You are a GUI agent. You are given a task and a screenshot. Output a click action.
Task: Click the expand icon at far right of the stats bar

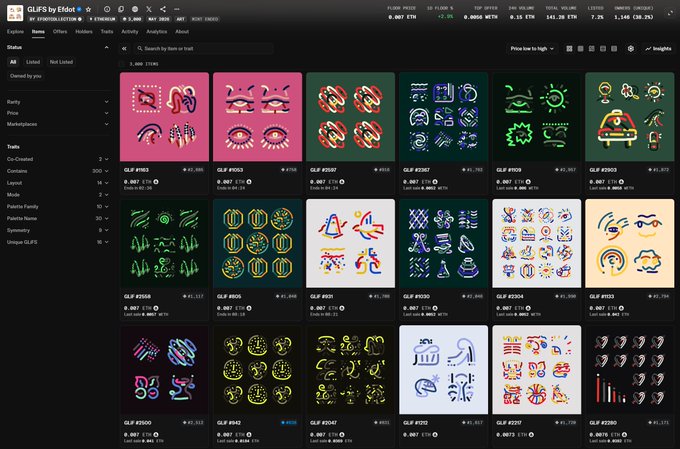pyautogui.click(x=670, y=13)
